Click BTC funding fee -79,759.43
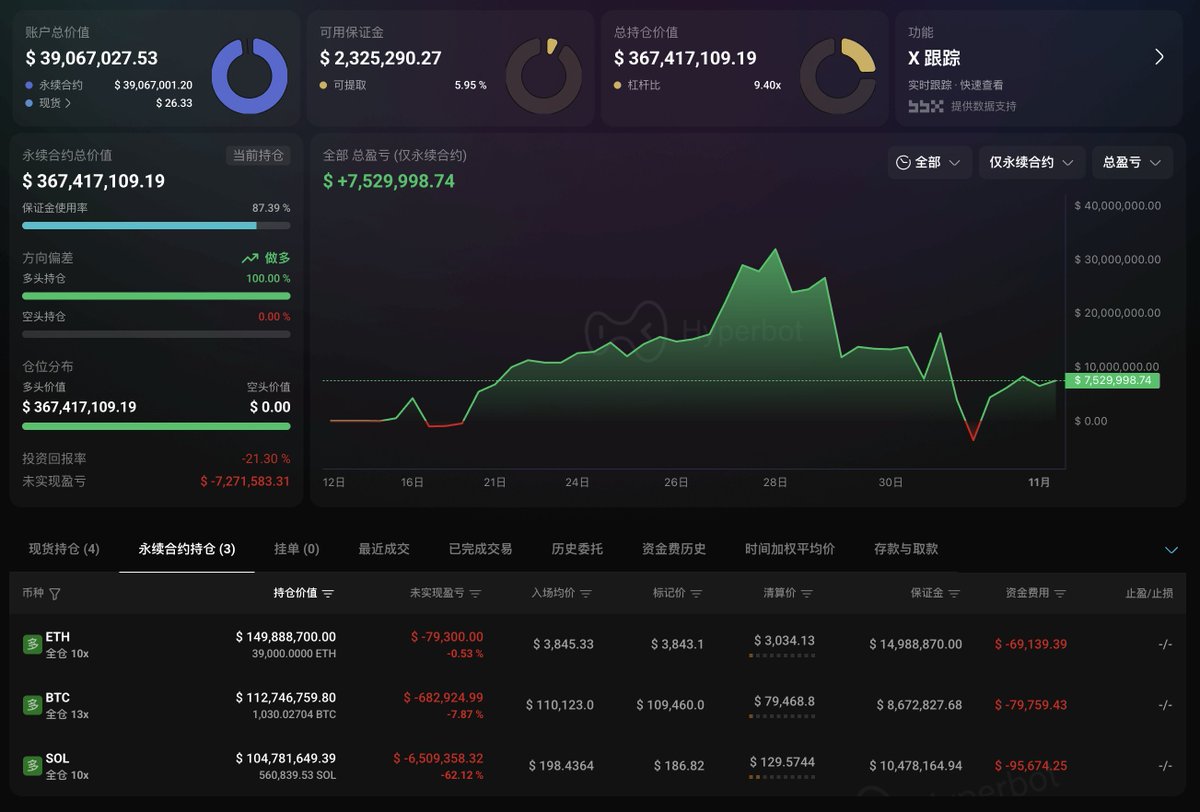Screen dimensions: 1200x812 pos(1031,706)
